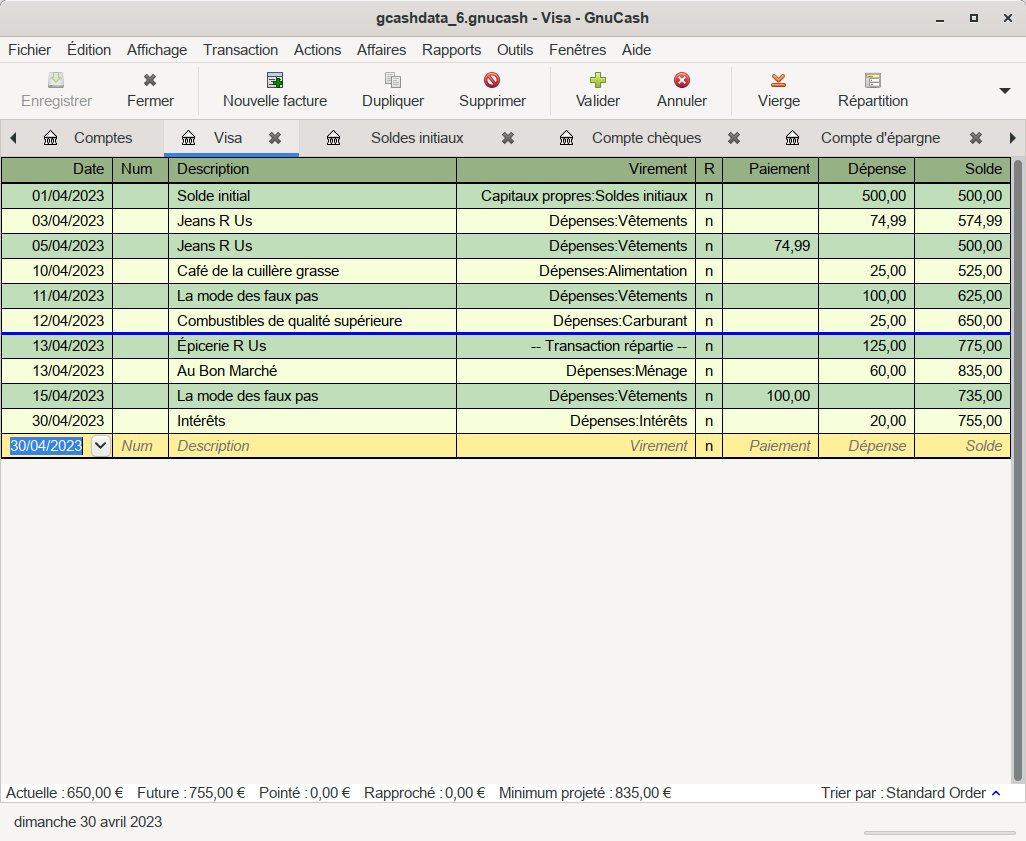Screen dimensions: 1026x841
Task: Click the Dupliquer transaction icon
Action: (x=393, y=80)
